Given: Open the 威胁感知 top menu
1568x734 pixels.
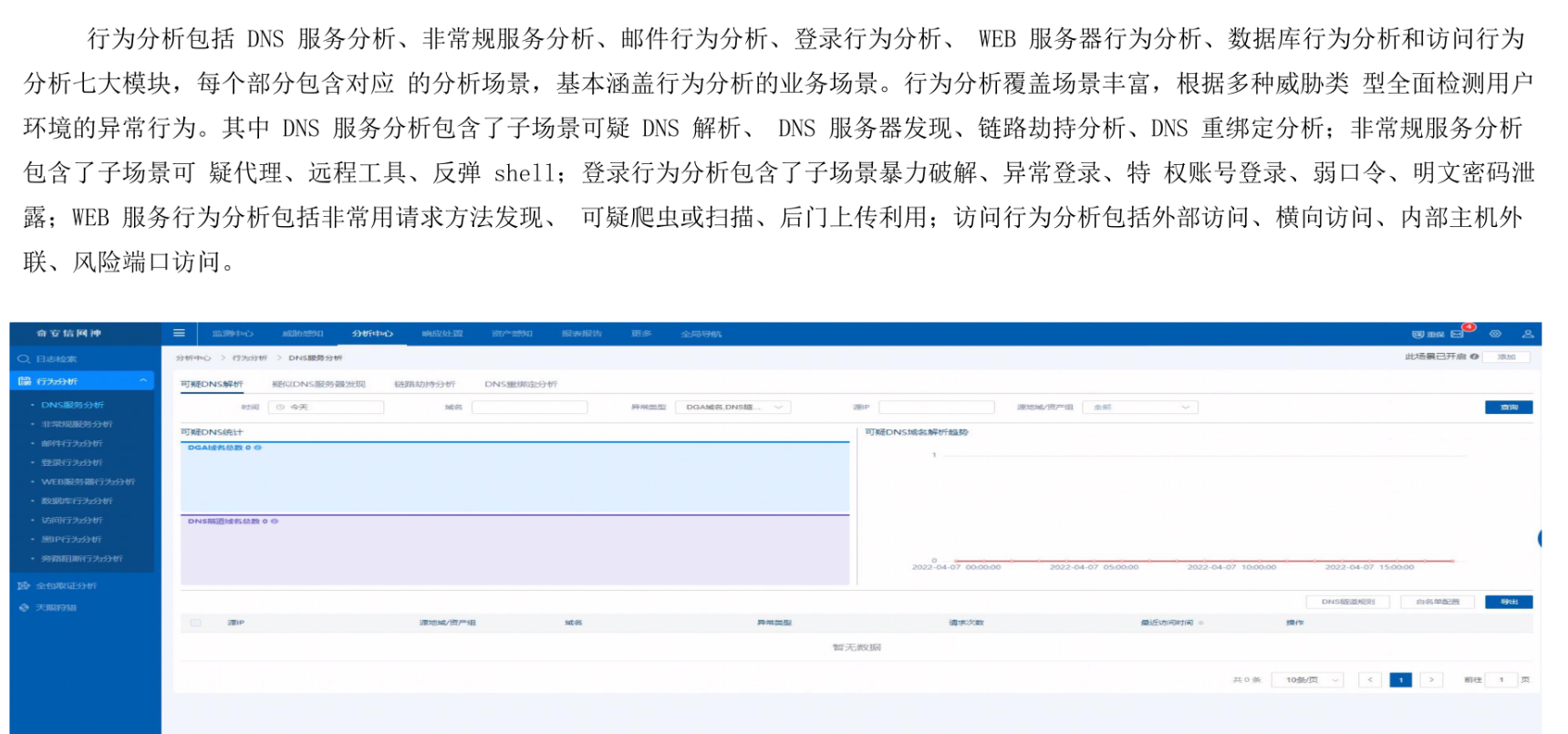Looking at the screenshot, I should tap(302, 334).
